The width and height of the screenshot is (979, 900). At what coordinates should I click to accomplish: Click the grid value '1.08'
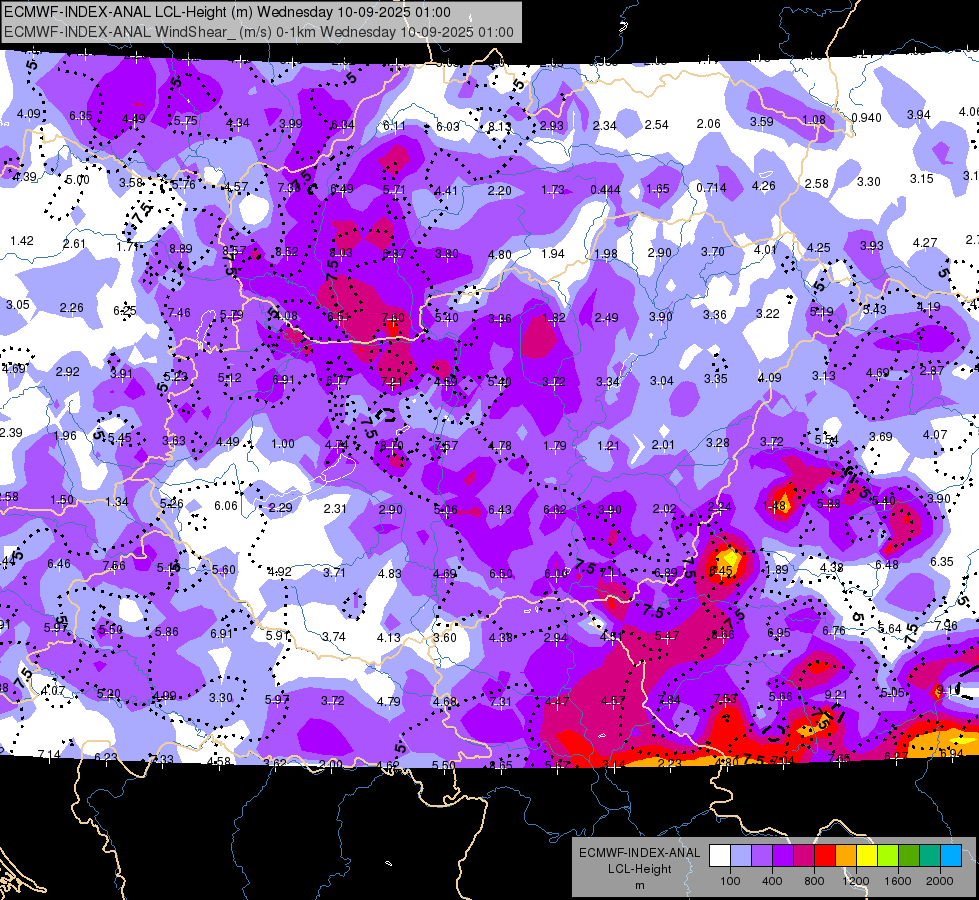[x=814, y=120]
